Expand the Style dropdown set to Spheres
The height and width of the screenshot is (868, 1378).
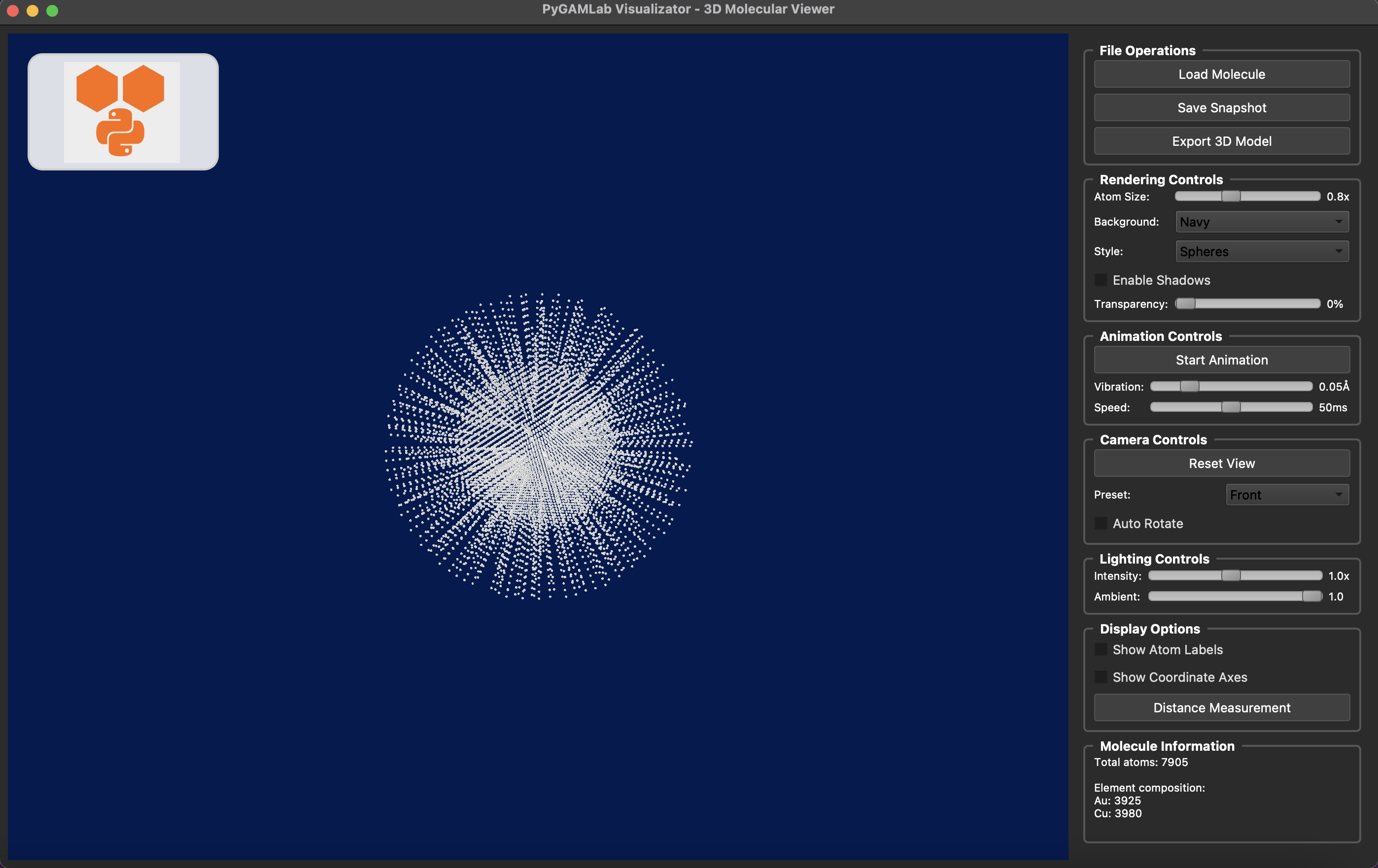(1261, 251)
